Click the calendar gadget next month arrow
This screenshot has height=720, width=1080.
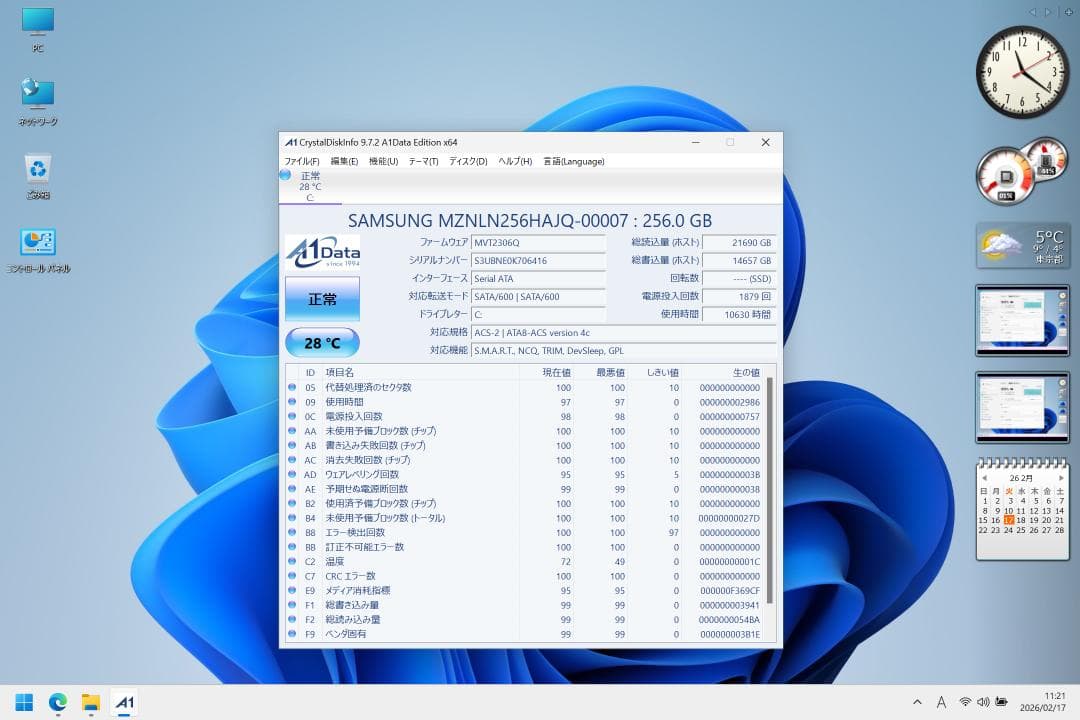pos(1061,477)
